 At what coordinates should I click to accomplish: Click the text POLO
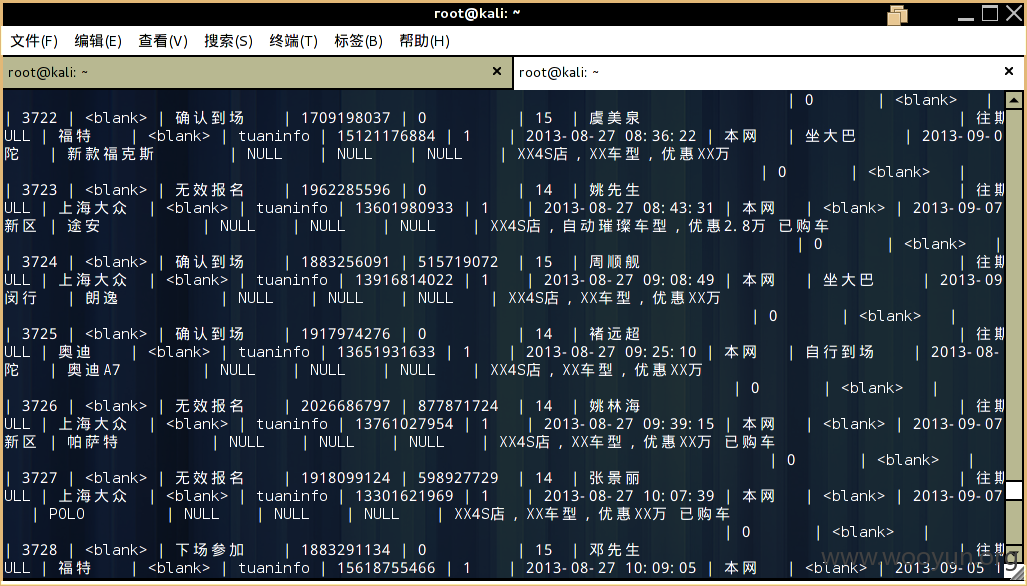(x=67, y=515)
